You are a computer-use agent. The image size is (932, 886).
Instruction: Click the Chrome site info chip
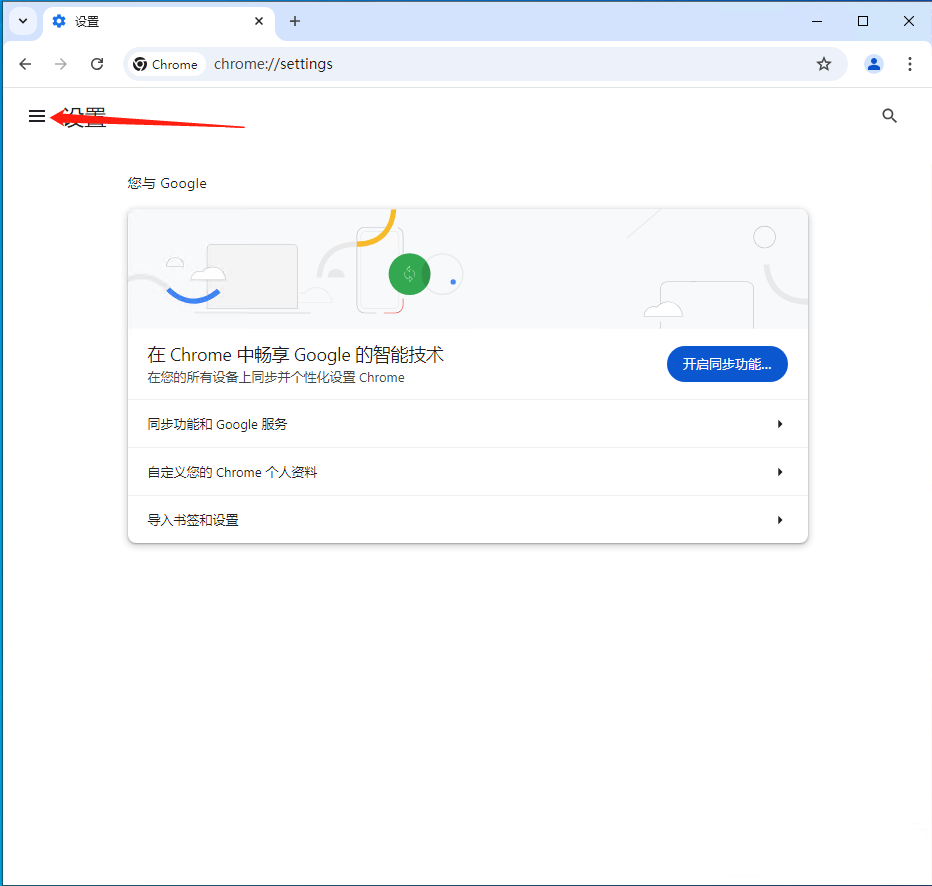165,64
